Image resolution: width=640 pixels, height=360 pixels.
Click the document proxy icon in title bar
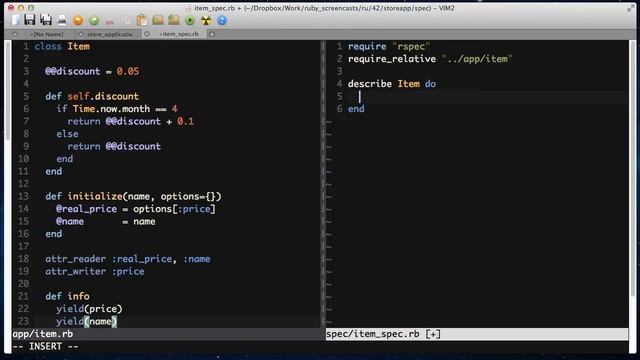coord(188,8)
